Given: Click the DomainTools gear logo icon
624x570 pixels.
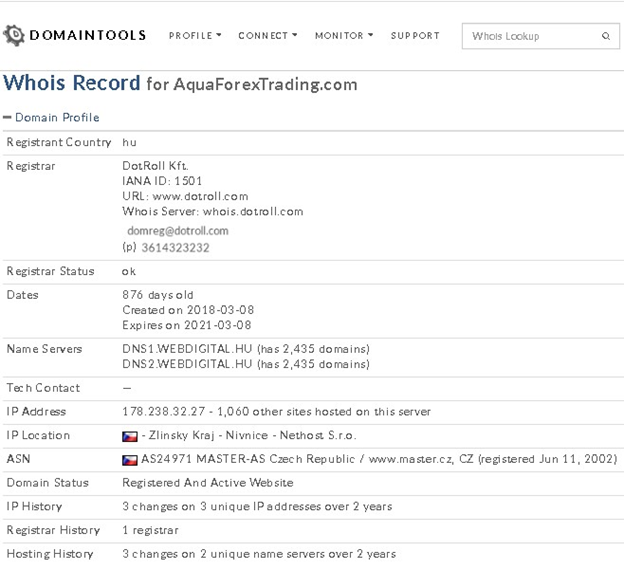Looking at the screenshot, I should point(14,35).
